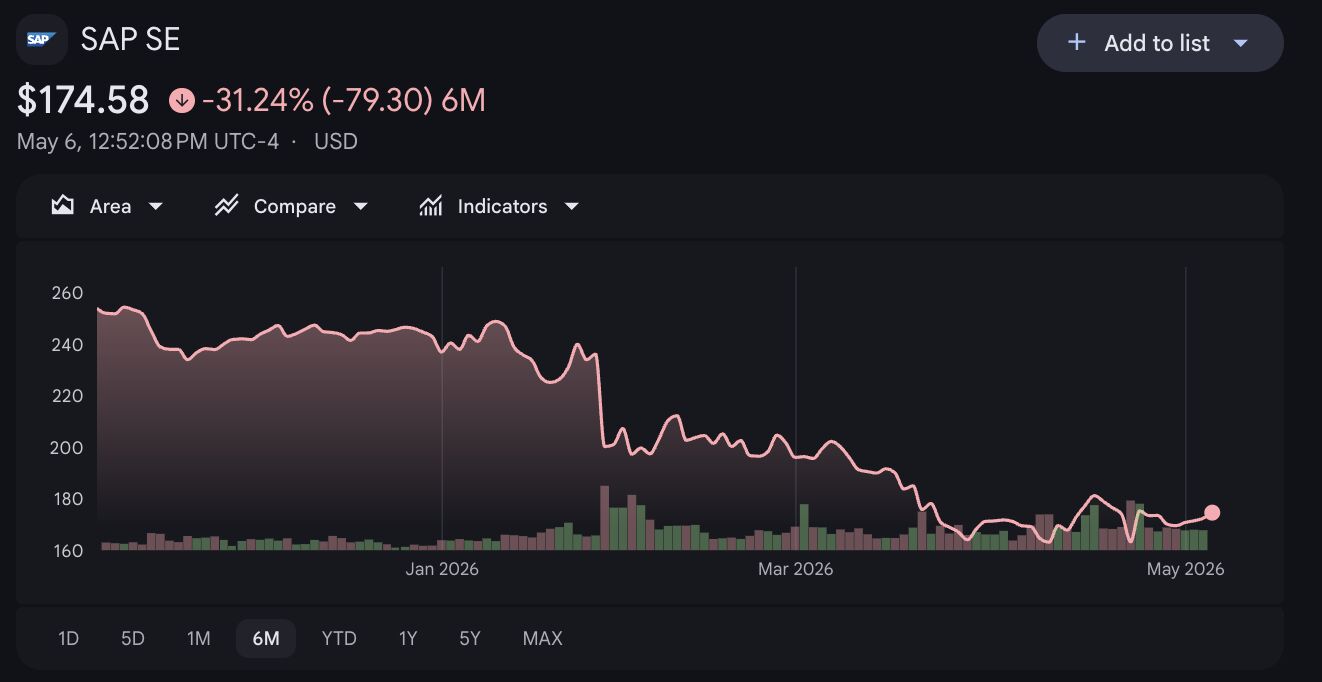Click the Area chart type icon
Image resolution: width=1322 pixels, height=682 pixels.
coord(63,206)
